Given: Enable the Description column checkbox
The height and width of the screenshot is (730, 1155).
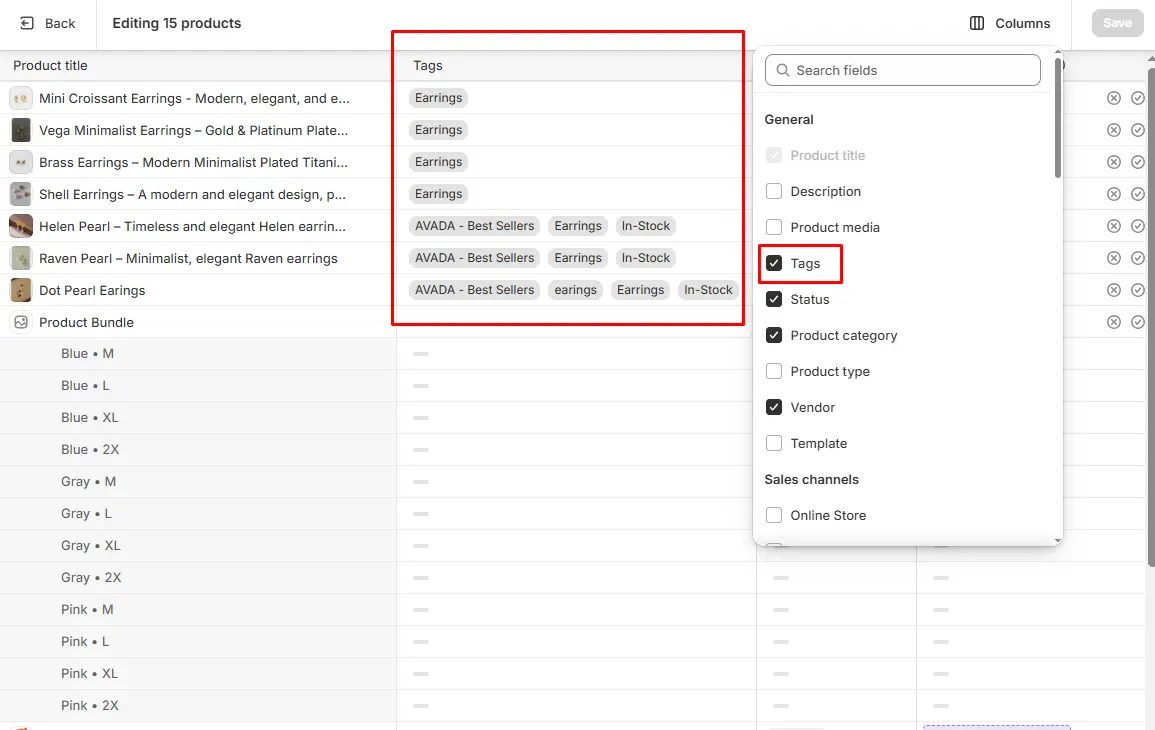Looking at the screenshot, I should [x=774, y=191].
